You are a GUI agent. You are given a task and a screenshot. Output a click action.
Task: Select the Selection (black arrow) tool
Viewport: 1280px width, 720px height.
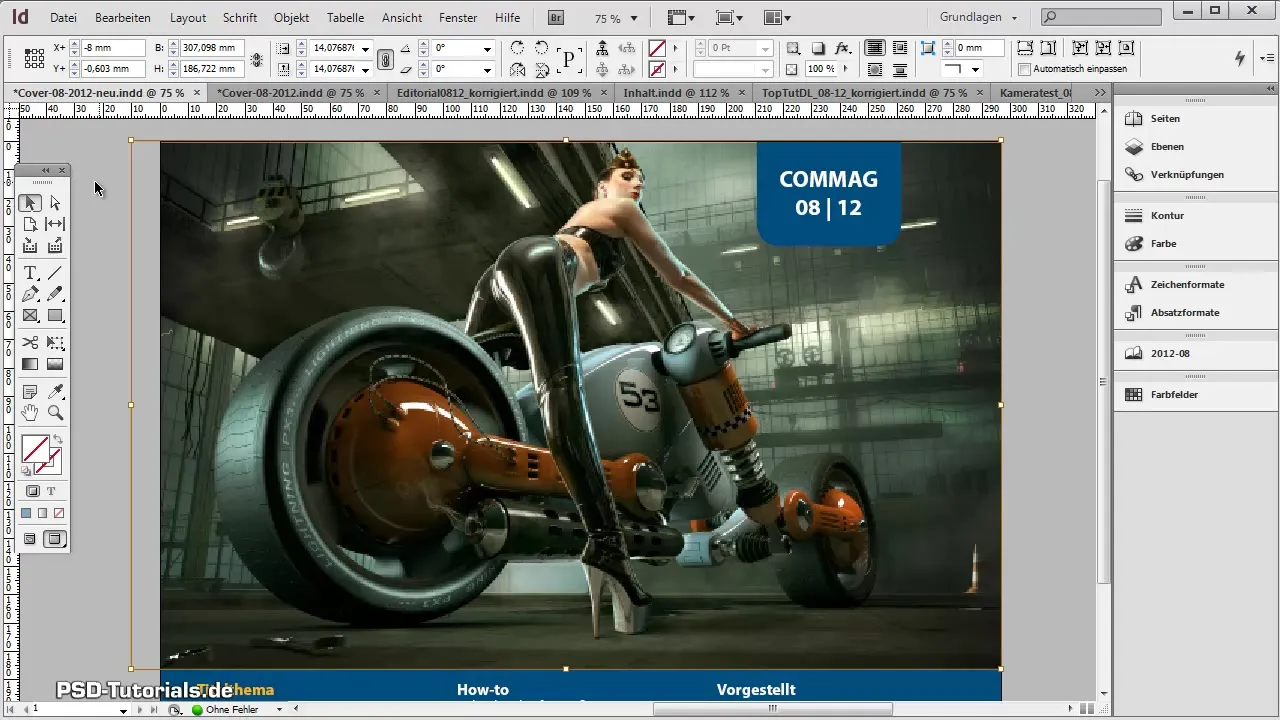coord(30,203)
